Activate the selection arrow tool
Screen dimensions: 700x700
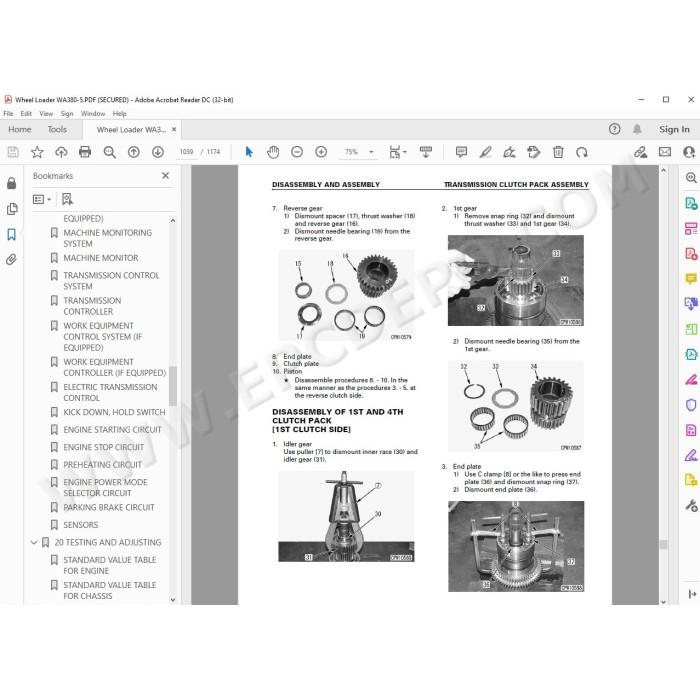coord(249,152)
